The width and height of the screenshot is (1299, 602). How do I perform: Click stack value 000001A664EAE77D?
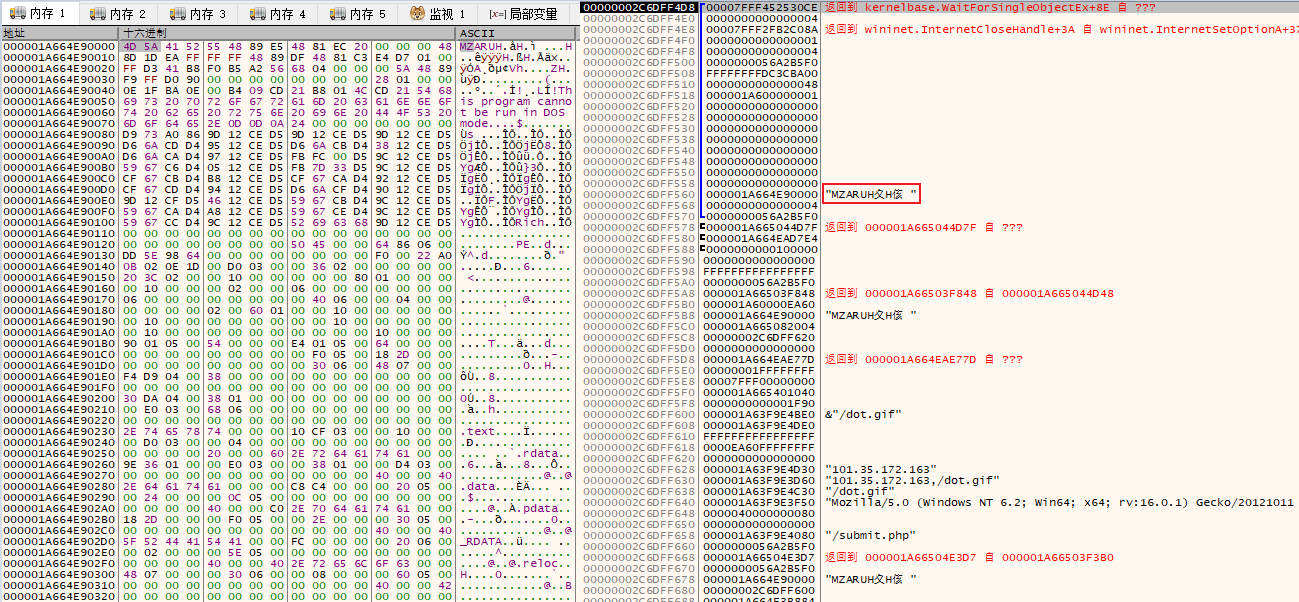point(761,359)
